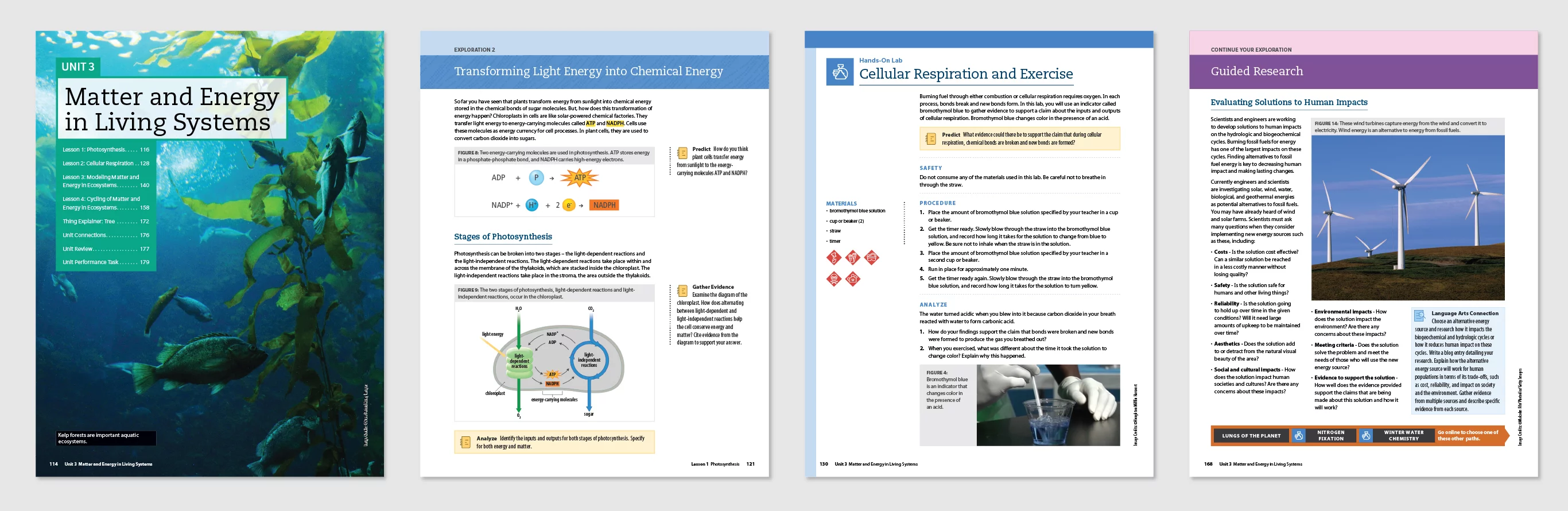Click the Lungs of the Planet path

click(x=1251, y=435)
